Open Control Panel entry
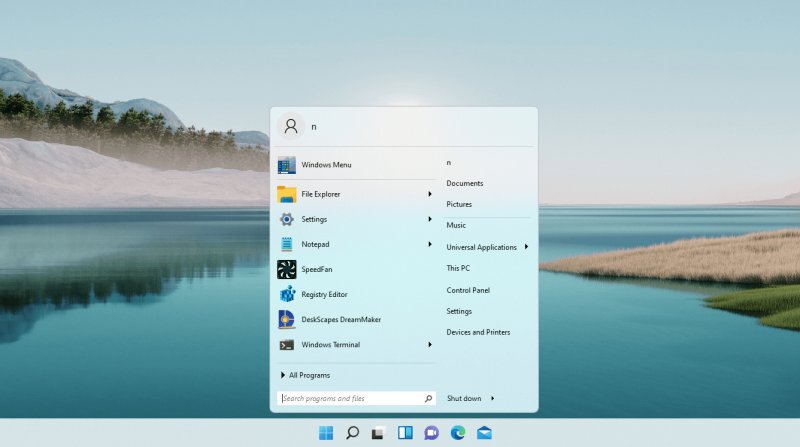This screenshot has width=800, height=447. pos(468,290)
